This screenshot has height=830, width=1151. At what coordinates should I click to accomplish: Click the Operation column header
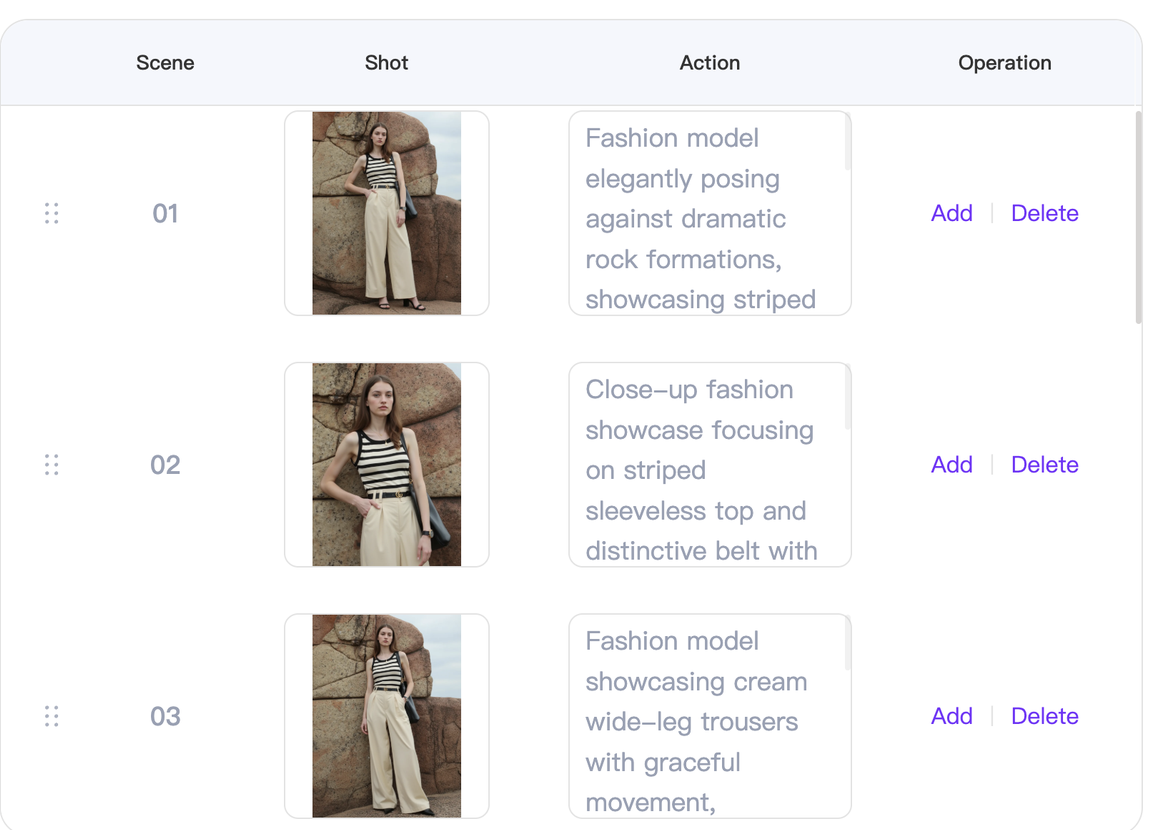pos(1004,63)
